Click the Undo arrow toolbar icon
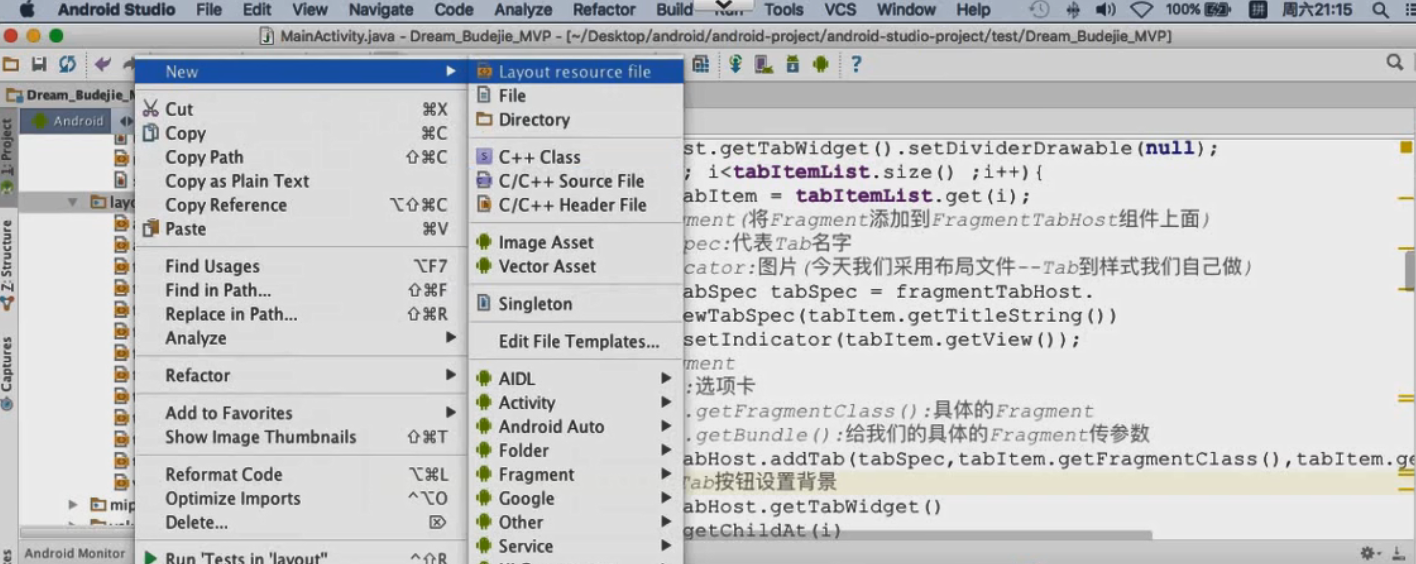Image resolution: width=1416 pixels, height=564 pixels. point(102,64)
